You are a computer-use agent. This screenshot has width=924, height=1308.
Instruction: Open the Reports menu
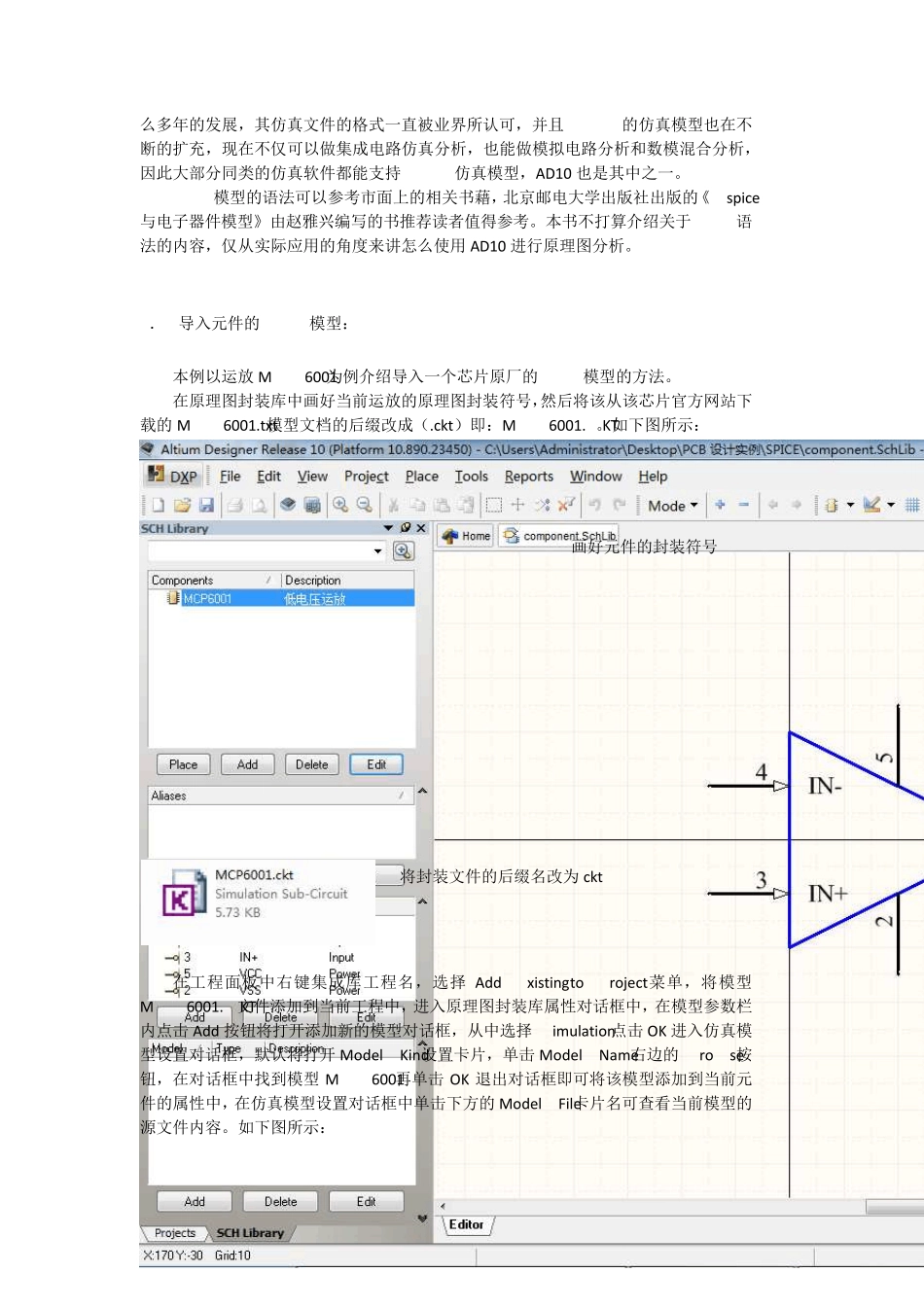(x=528, y=477)
